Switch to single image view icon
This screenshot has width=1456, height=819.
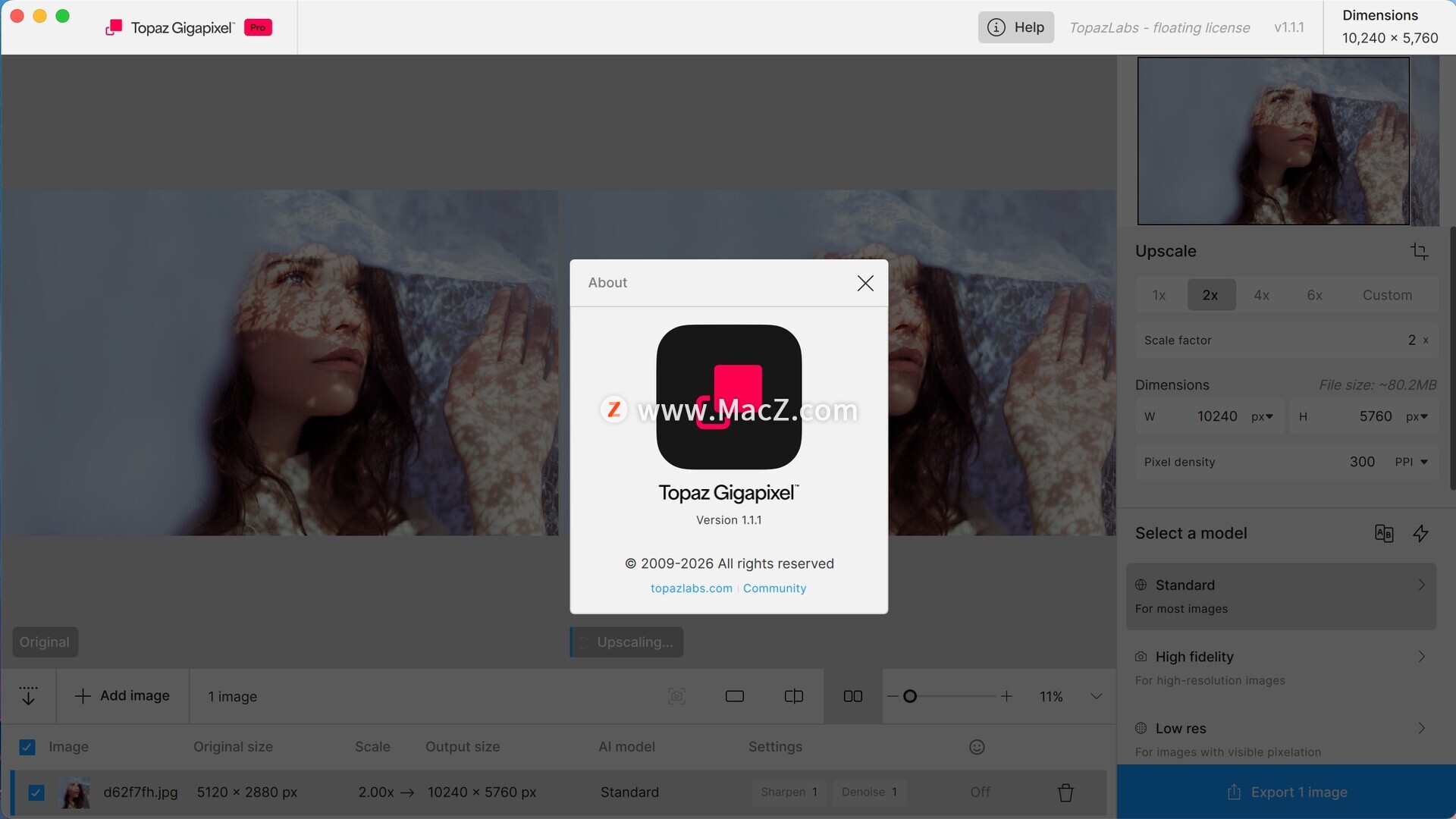pyautogui.click(x=734, y=696)
